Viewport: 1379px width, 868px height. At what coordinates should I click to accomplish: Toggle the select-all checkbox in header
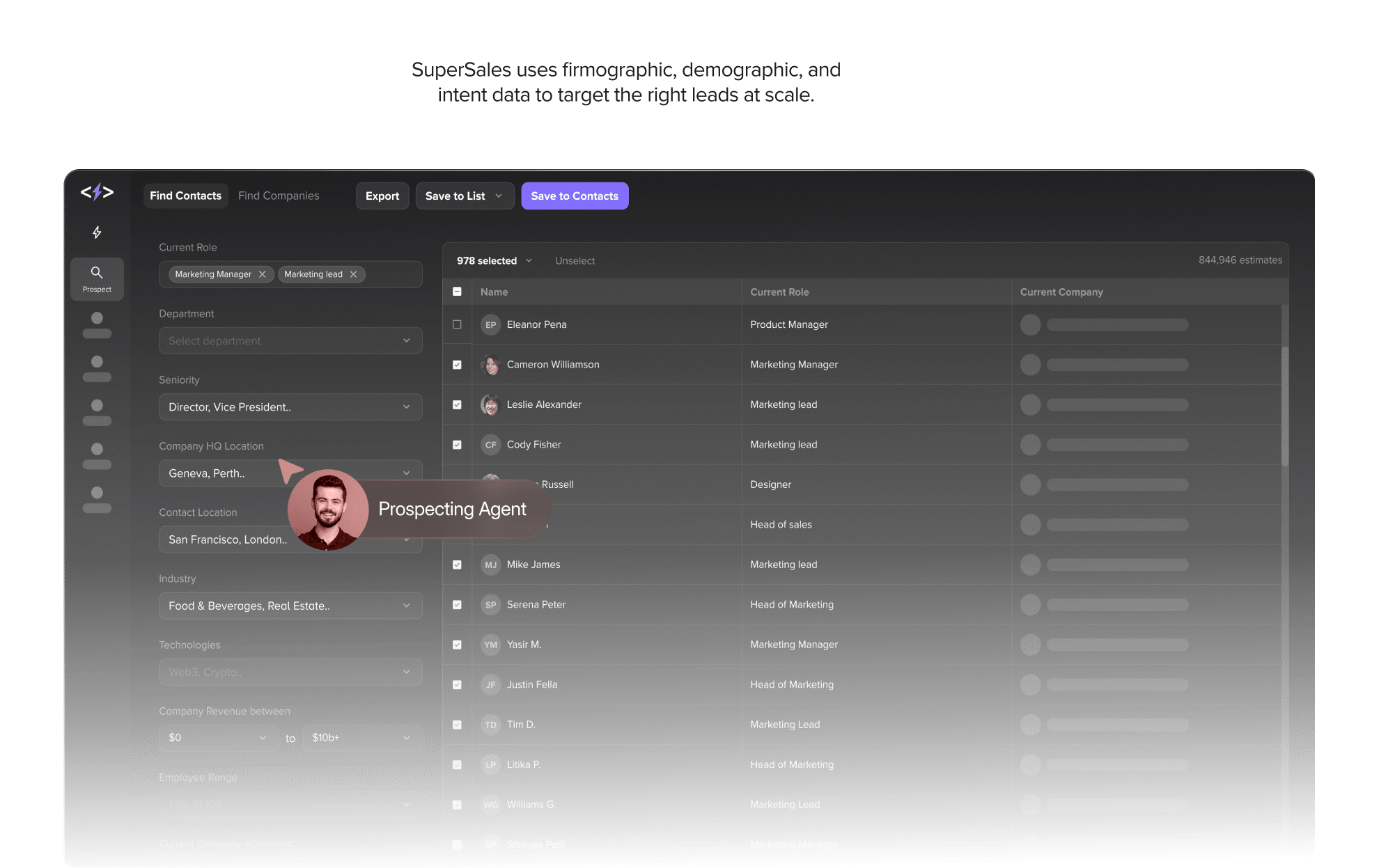(x=457, y=292)
